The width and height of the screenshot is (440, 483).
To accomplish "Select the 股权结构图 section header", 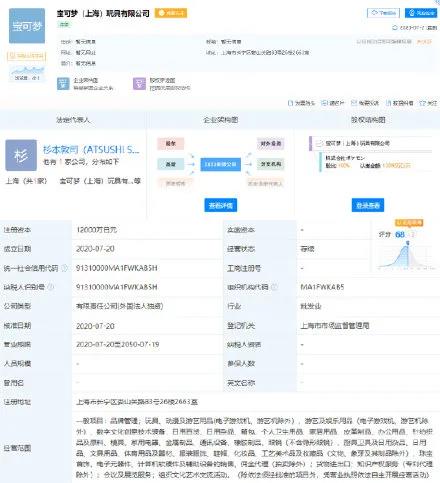I will 368,120.
